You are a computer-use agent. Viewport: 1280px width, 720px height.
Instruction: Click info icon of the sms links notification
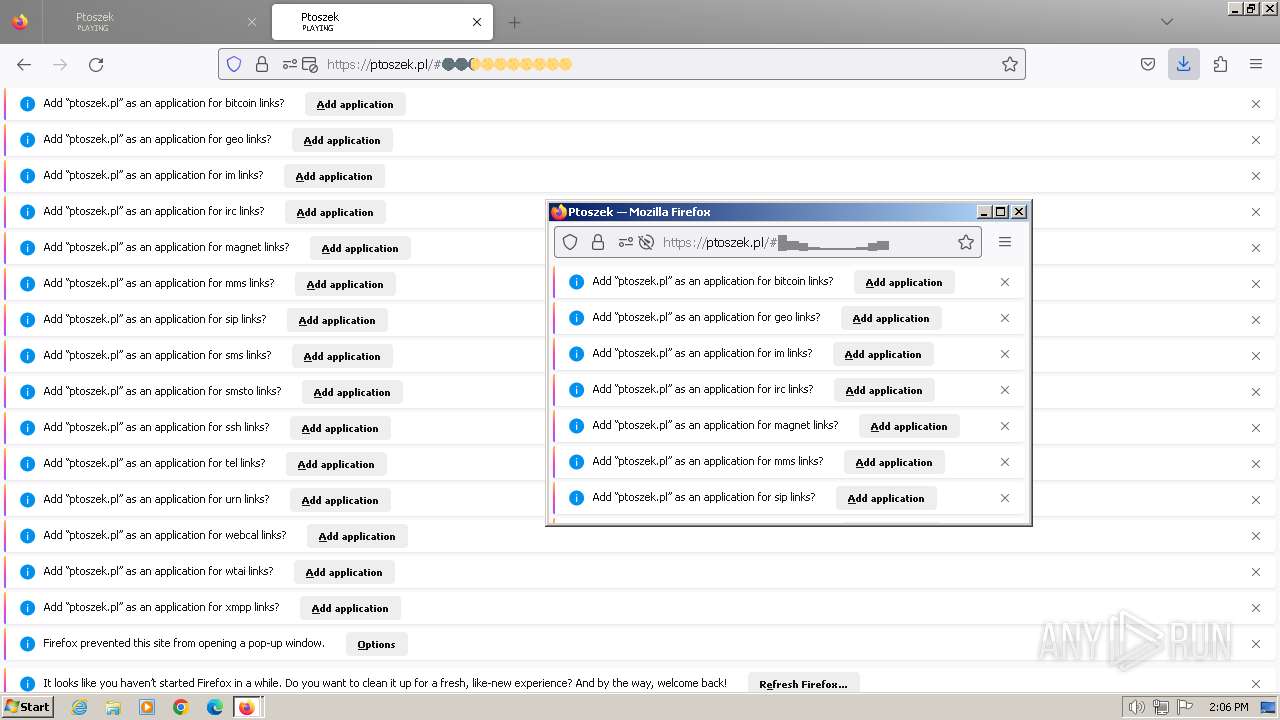coord(27,356)
